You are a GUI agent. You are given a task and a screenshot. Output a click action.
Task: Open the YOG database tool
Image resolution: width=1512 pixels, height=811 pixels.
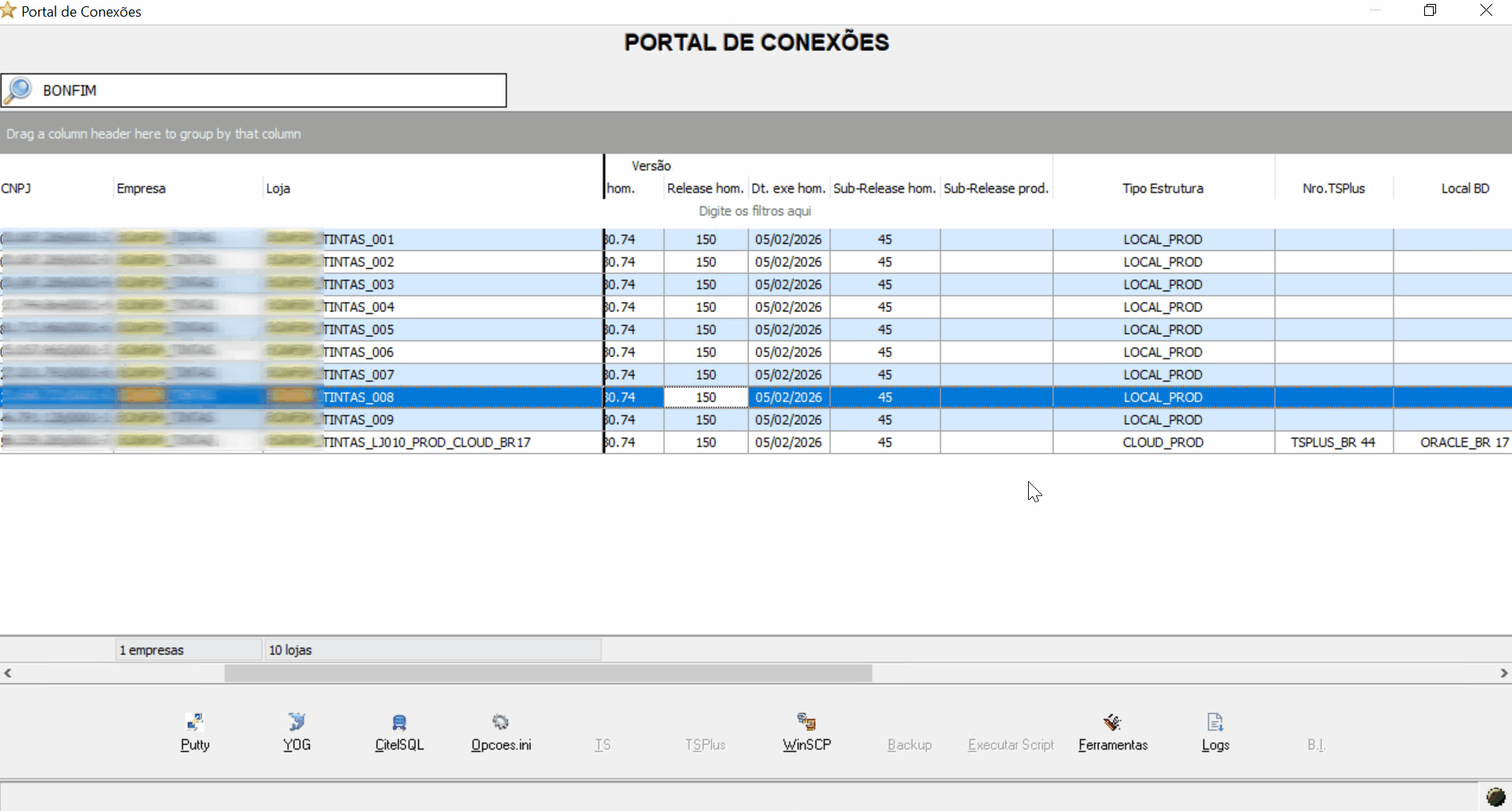pos(297,732)
